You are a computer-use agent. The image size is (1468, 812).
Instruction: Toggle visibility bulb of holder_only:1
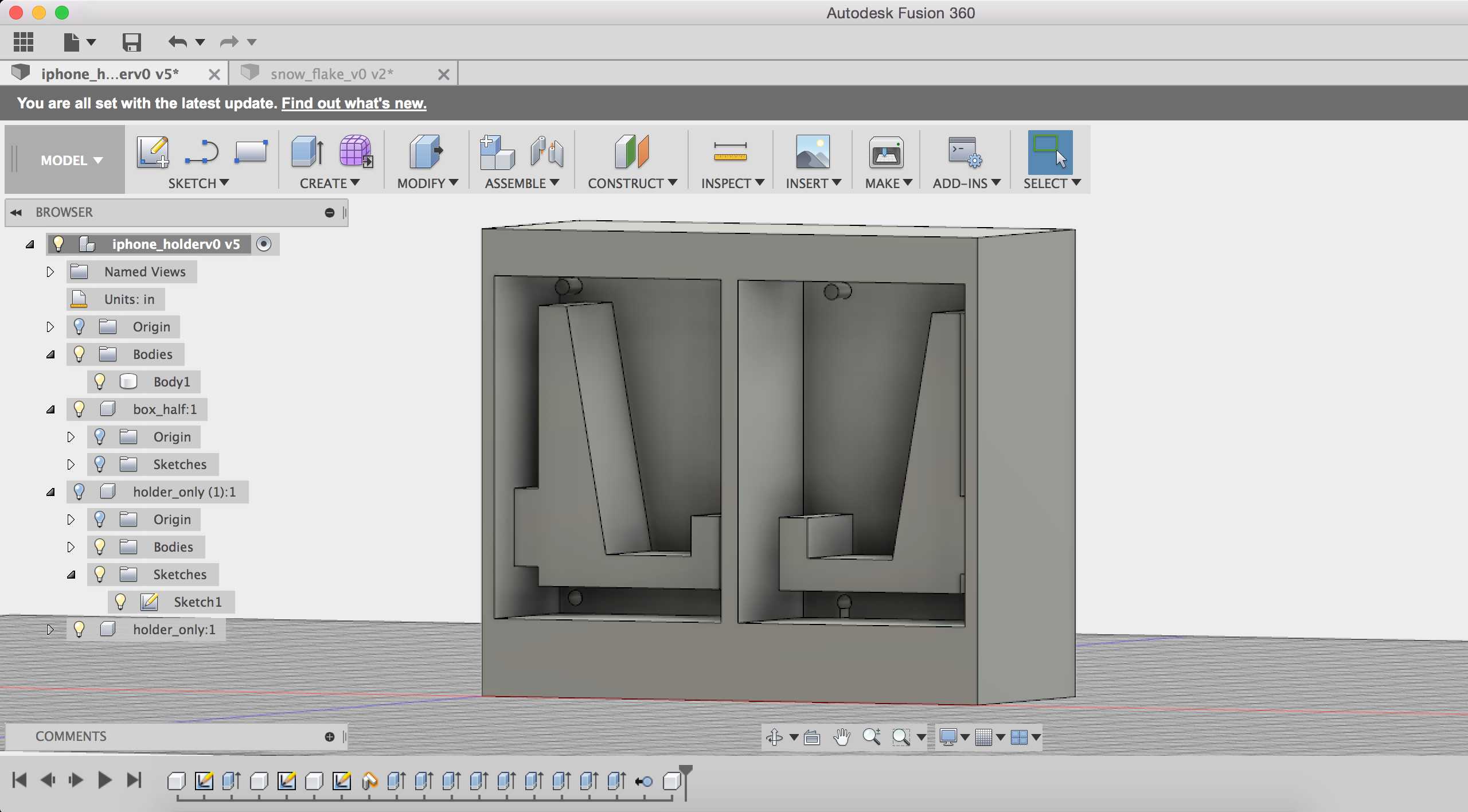click(79, 629)
